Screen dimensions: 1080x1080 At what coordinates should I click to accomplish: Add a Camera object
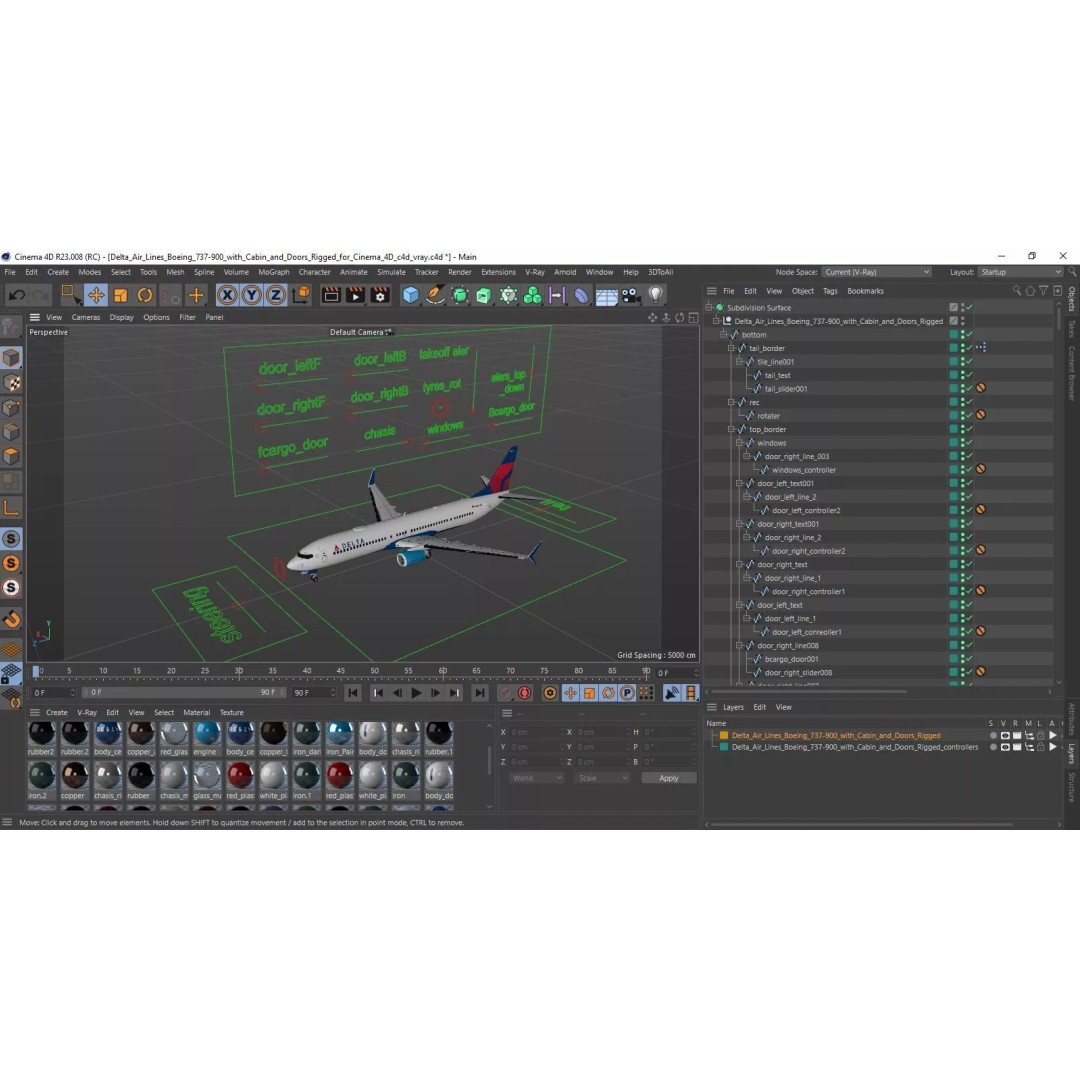(630, 295)
